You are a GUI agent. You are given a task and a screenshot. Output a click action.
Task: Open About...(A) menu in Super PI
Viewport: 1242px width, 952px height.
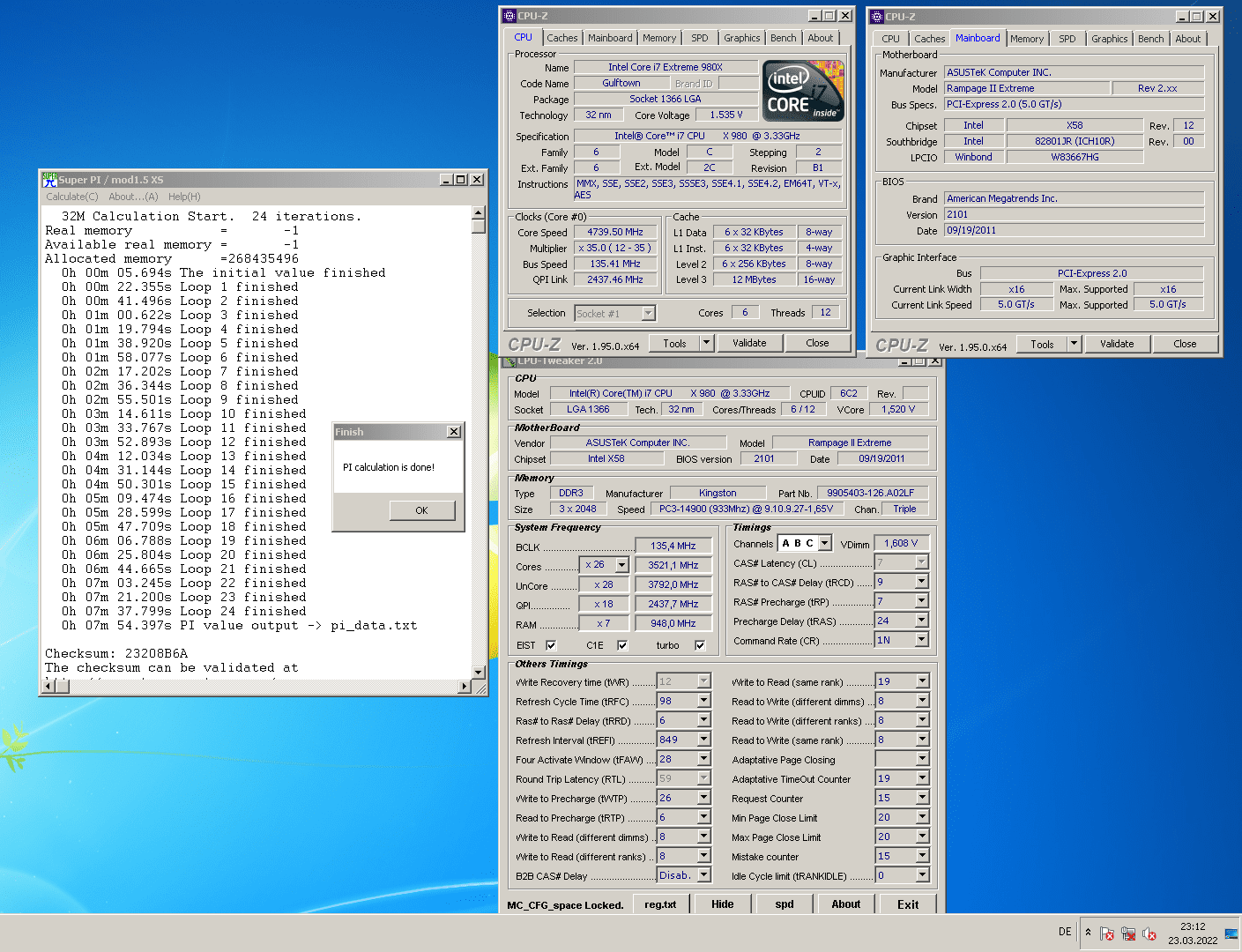(133, 197)
